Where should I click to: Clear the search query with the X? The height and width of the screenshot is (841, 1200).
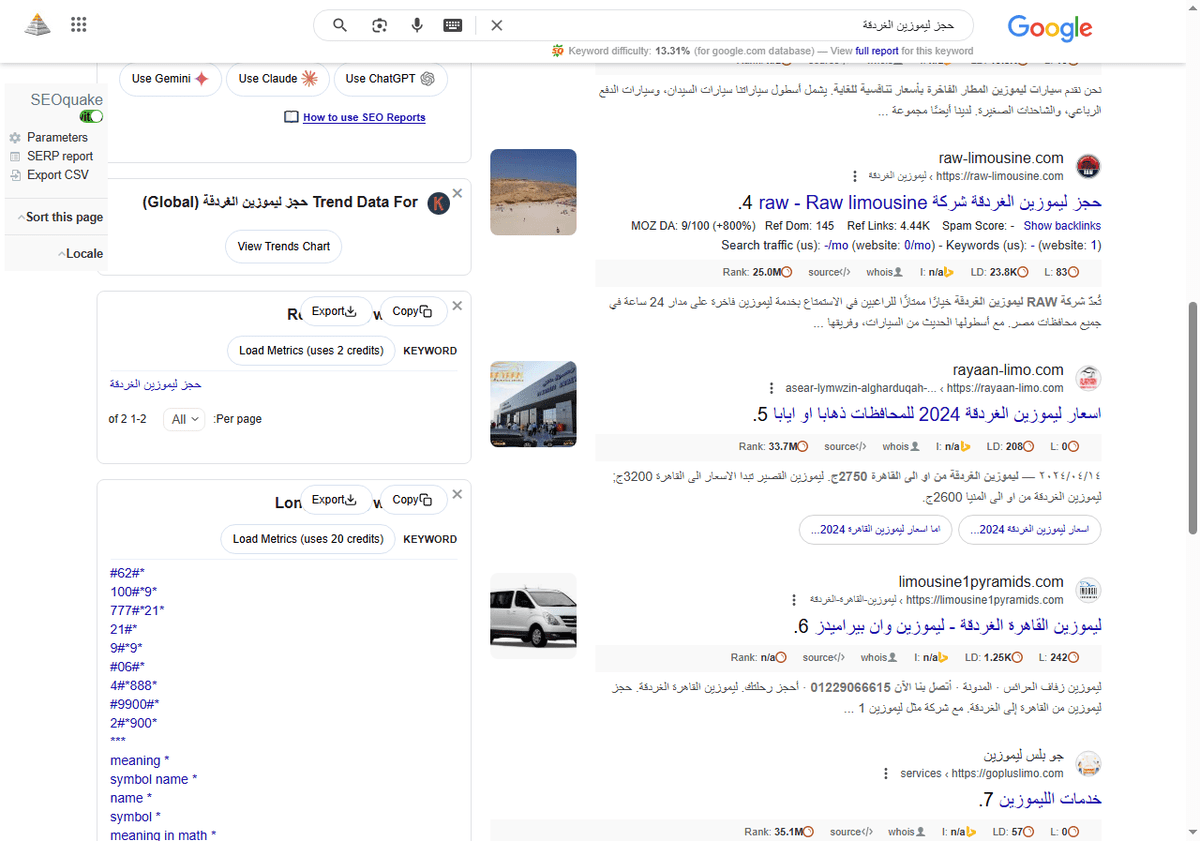497,24
